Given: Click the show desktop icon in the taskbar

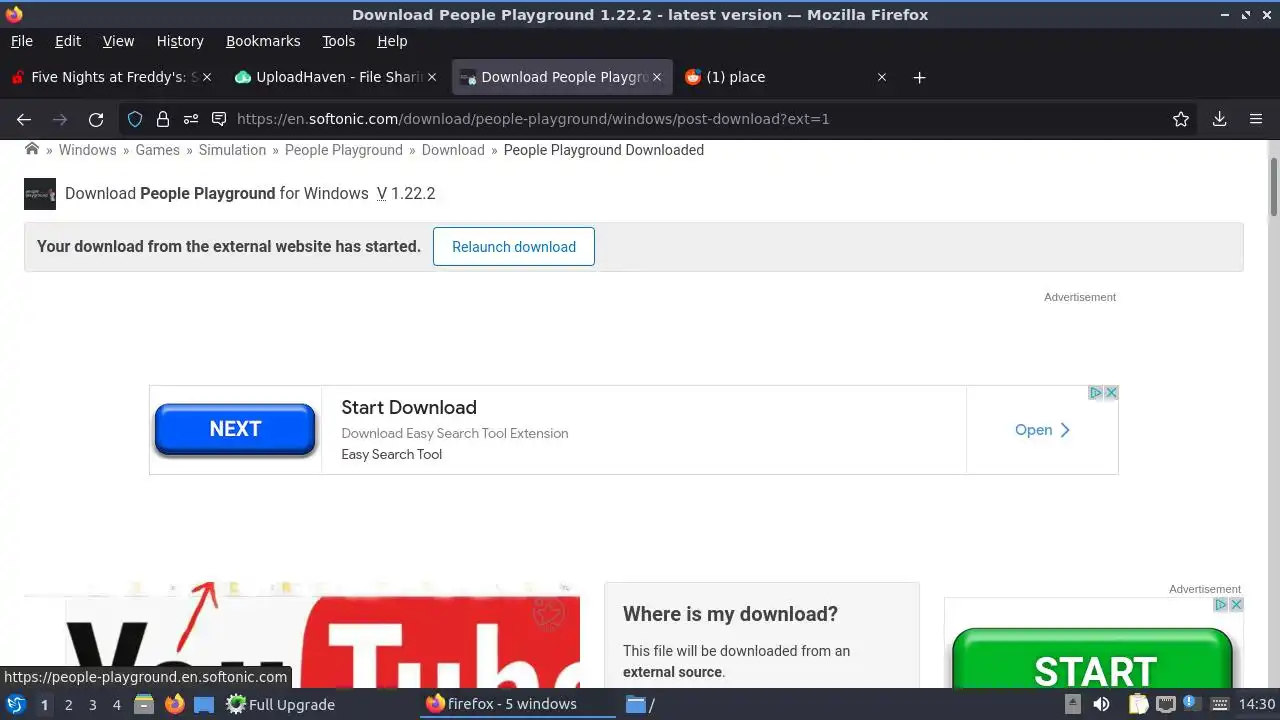Looking at the screenshot, I should point(204,704).
